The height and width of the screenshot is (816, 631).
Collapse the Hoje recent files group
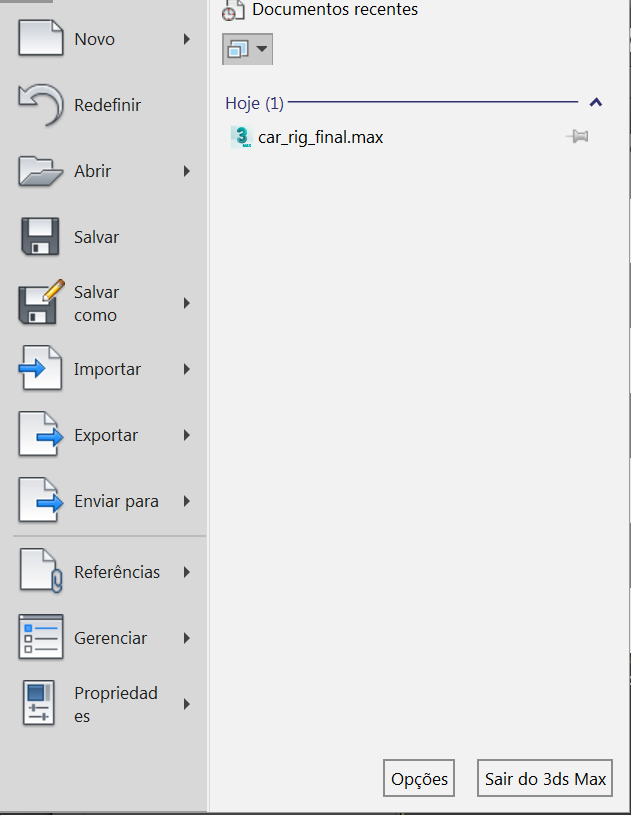tap(596, 103)
